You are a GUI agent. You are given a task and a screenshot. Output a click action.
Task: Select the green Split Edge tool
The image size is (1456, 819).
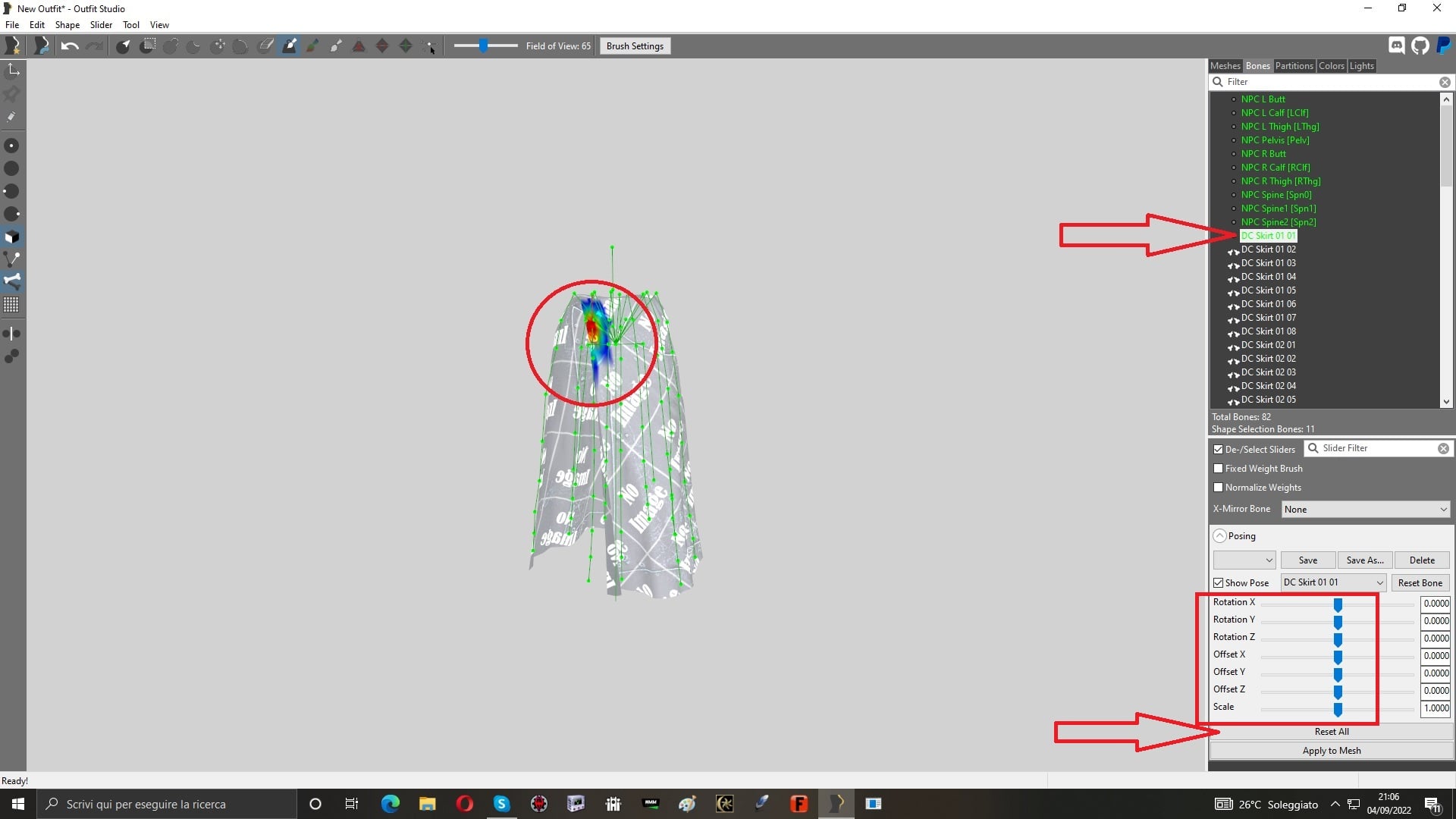coord(406,46)
